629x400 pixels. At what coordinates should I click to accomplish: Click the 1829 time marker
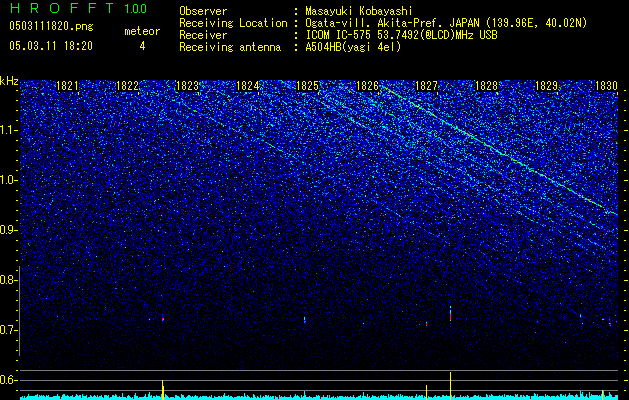[x=546, y=86]
